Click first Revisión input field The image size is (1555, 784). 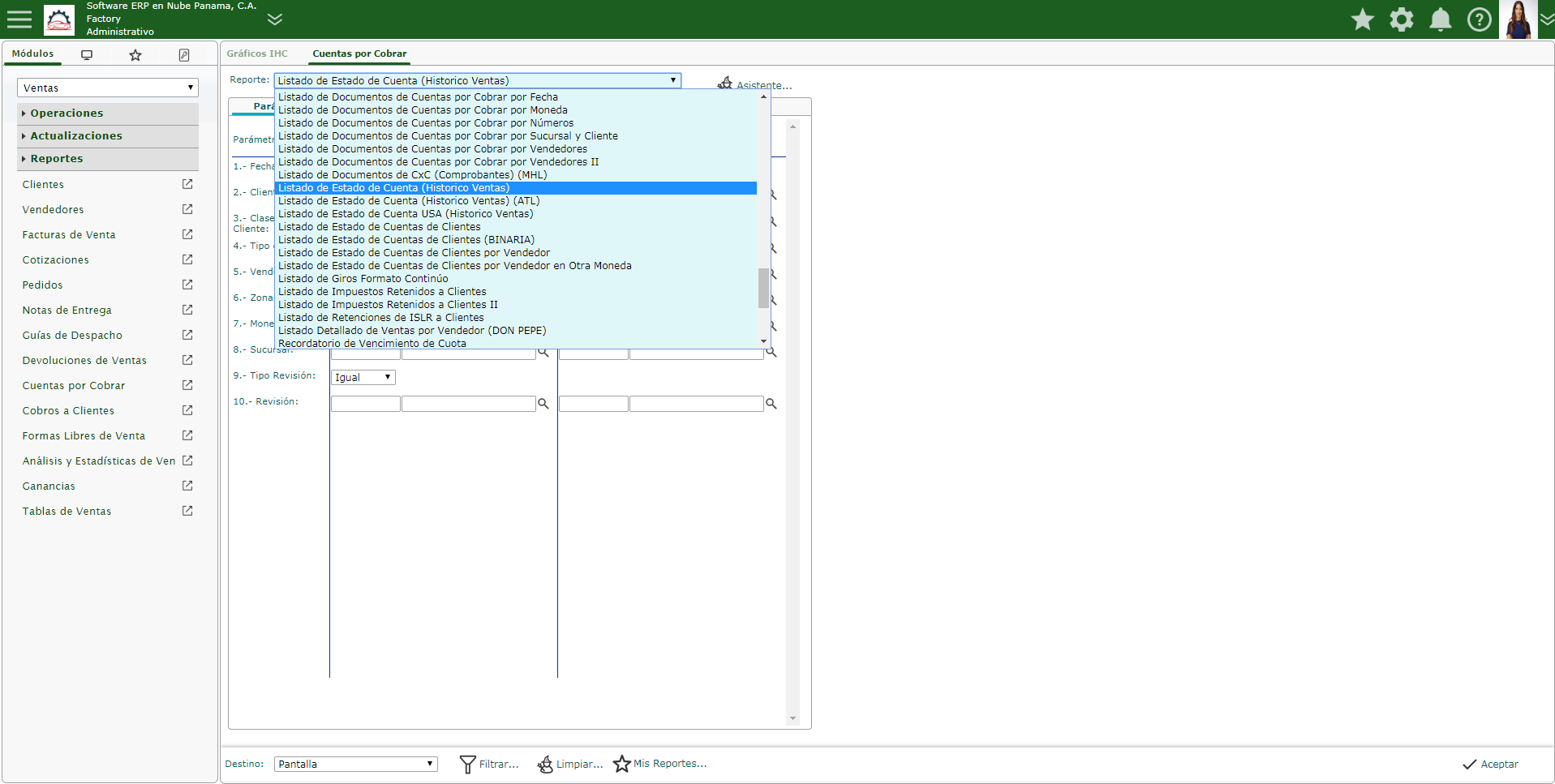[x=365, y=404]
